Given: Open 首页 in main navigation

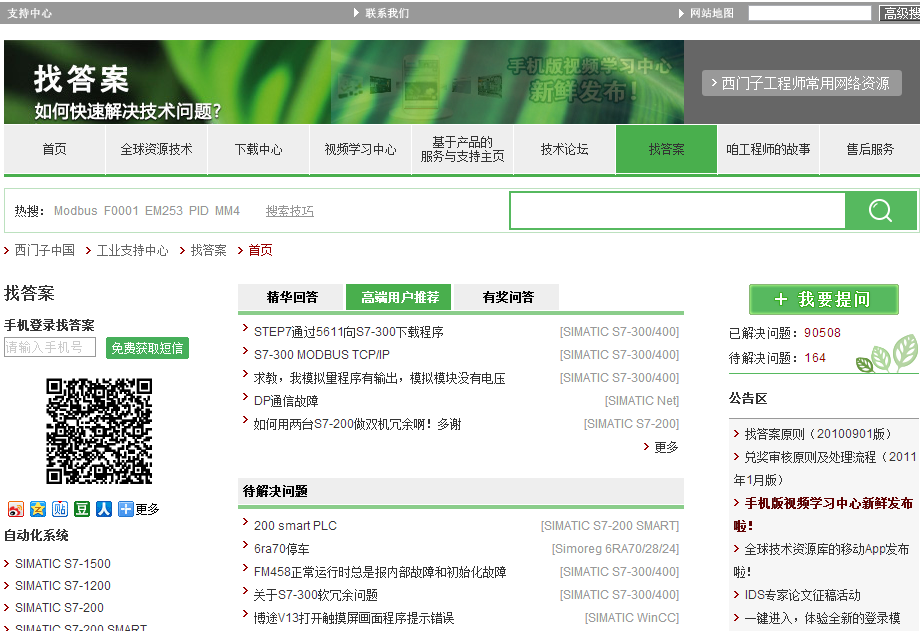Looking at the screenshot, I should tap(55, 149).
